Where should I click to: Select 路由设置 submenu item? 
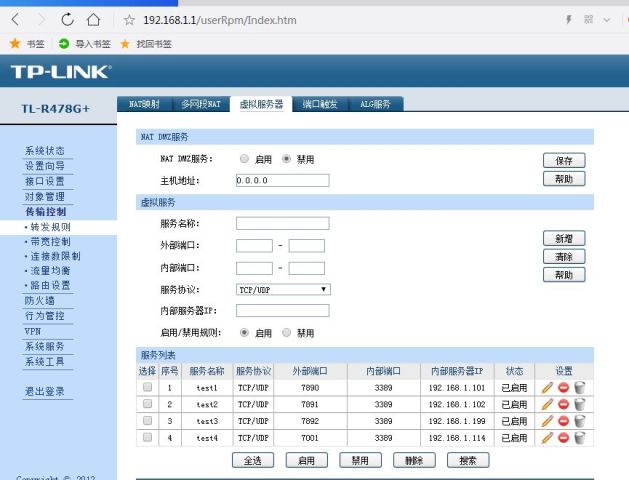tap(51, 286)
